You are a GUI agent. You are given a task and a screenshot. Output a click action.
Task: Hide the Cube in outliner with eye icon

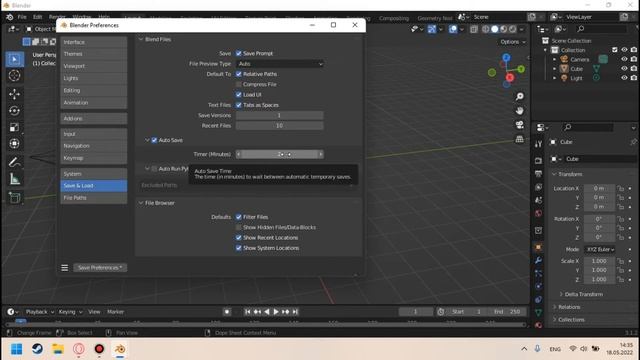[x=624, y=69]
